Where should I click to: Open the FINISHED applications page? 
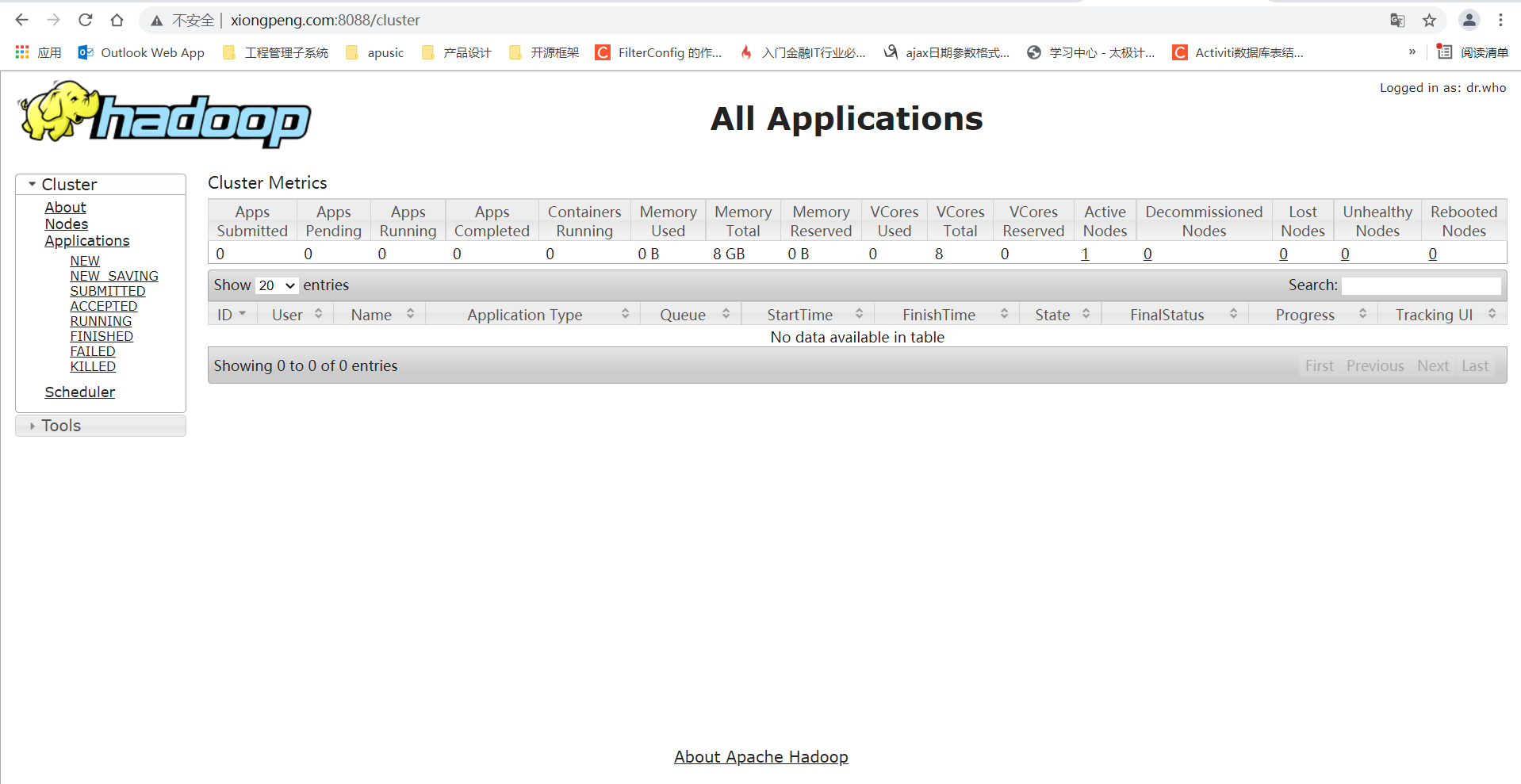[x=102, y=336]
